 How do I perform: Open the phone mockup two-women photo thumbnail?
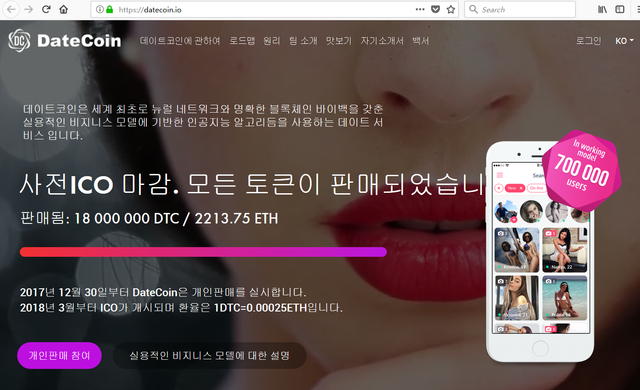[x=517, y=250]
